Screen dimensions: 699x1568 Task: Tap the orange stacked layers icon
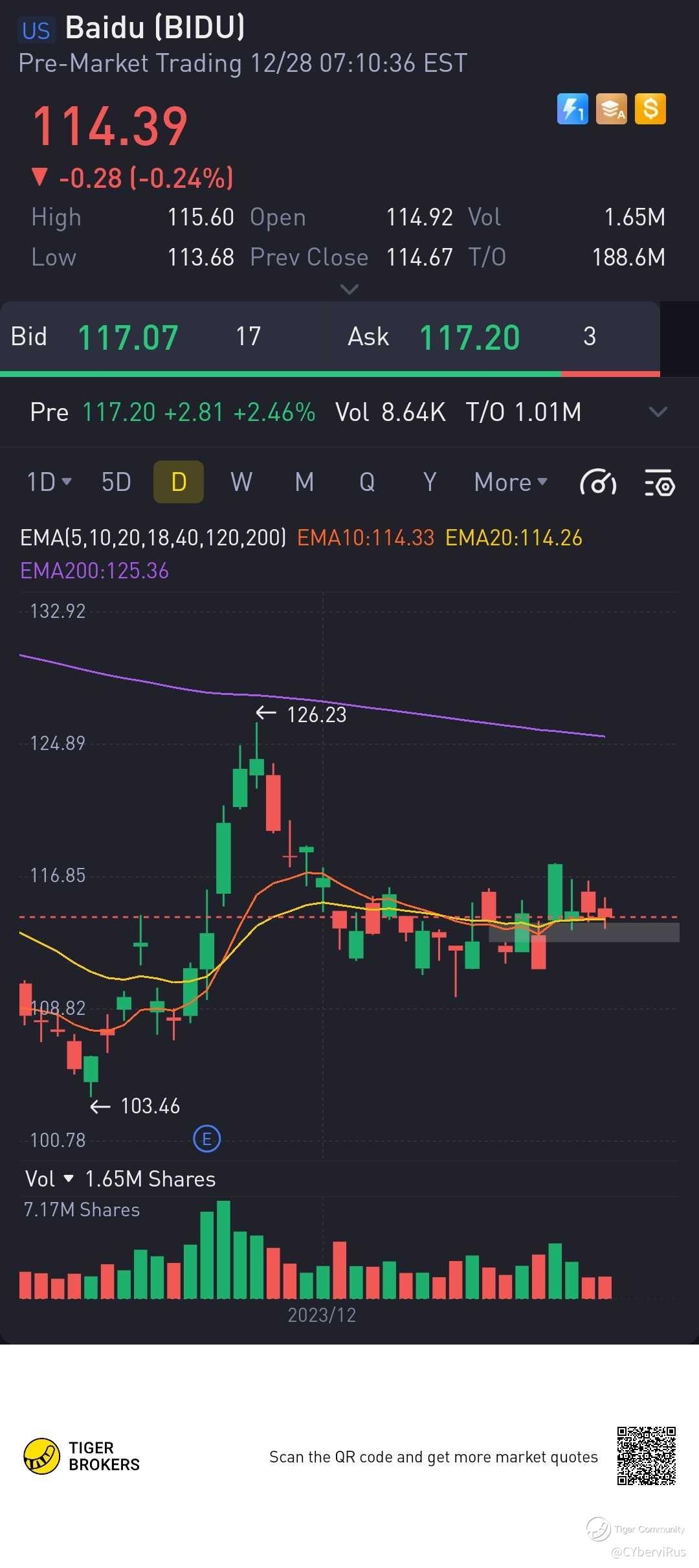[x=612, y=109]
